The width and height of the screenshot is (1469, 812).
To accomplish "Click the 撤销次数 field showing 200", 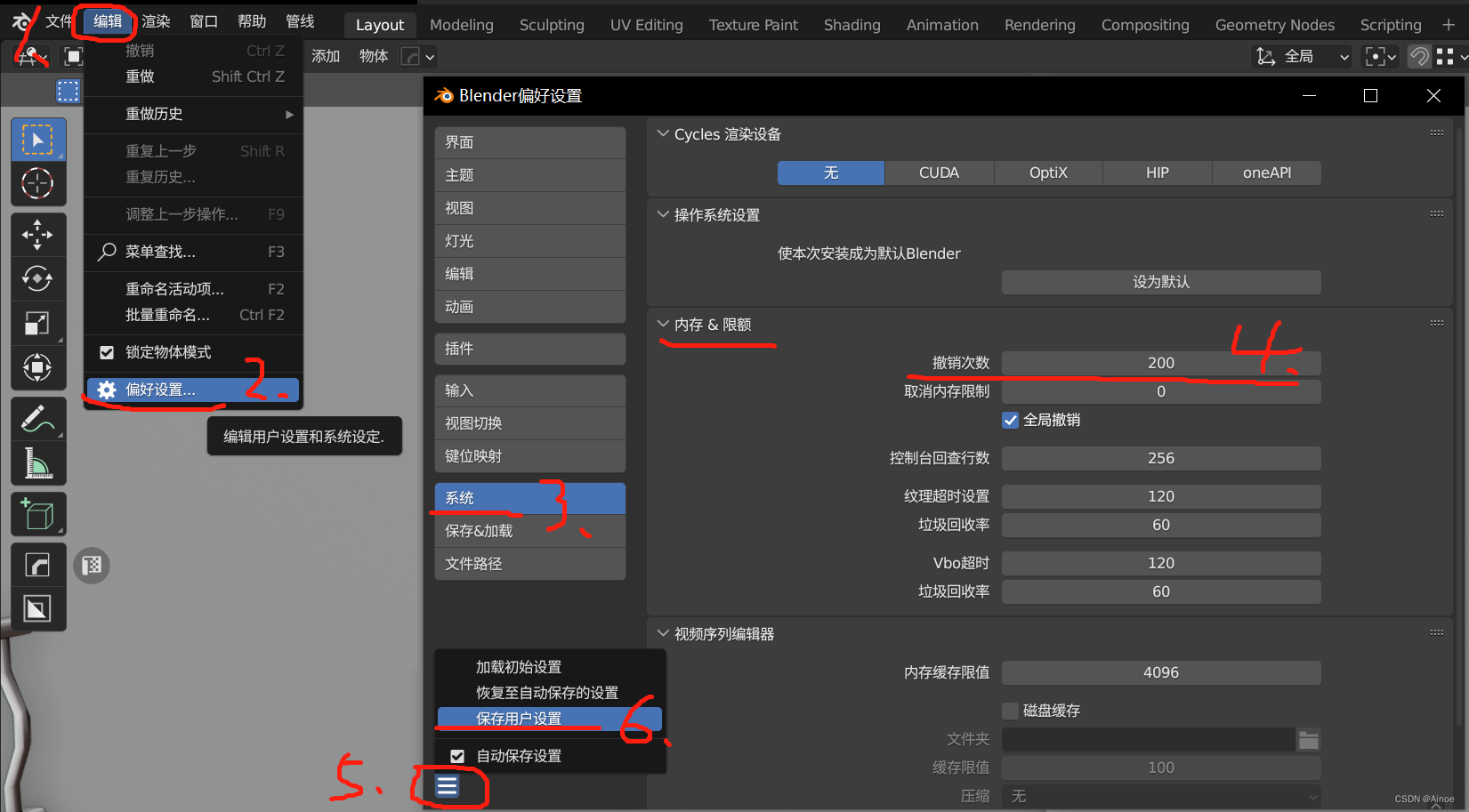I will [1161, 363].
